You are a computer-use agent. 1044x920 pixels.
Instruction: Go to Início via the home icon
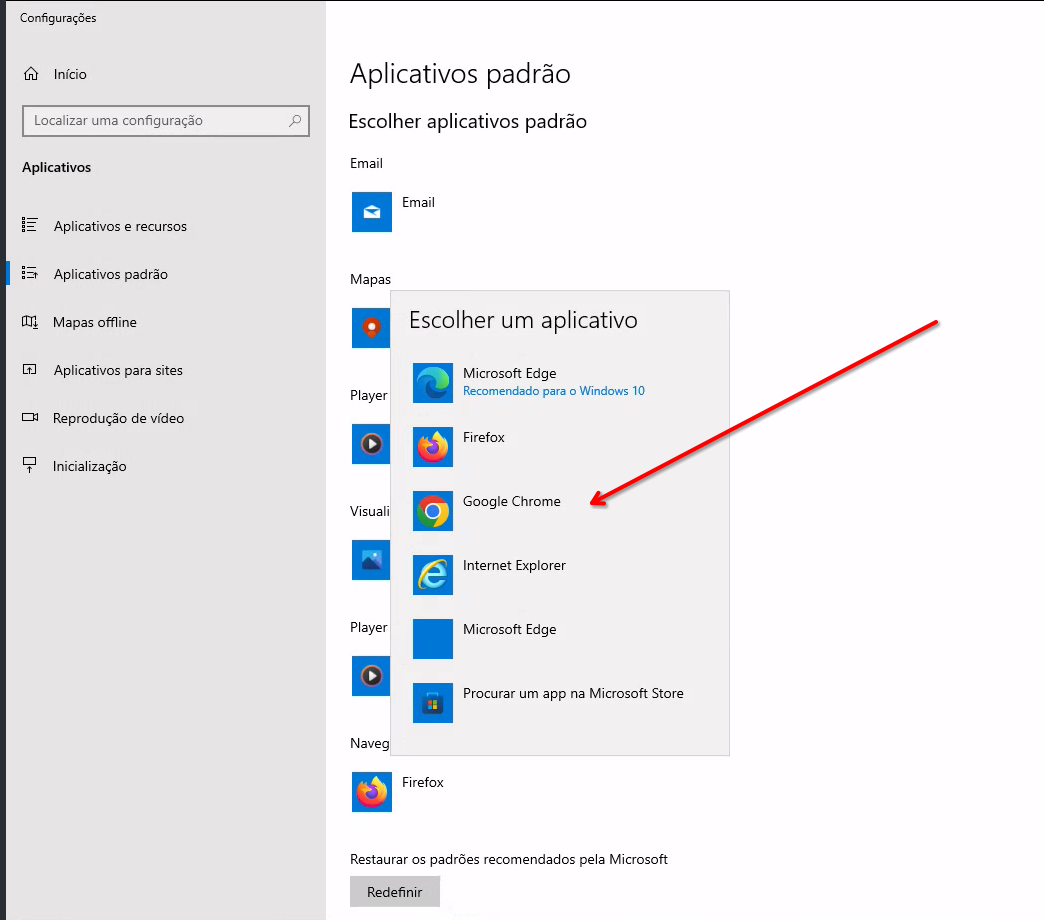[31, 74]
